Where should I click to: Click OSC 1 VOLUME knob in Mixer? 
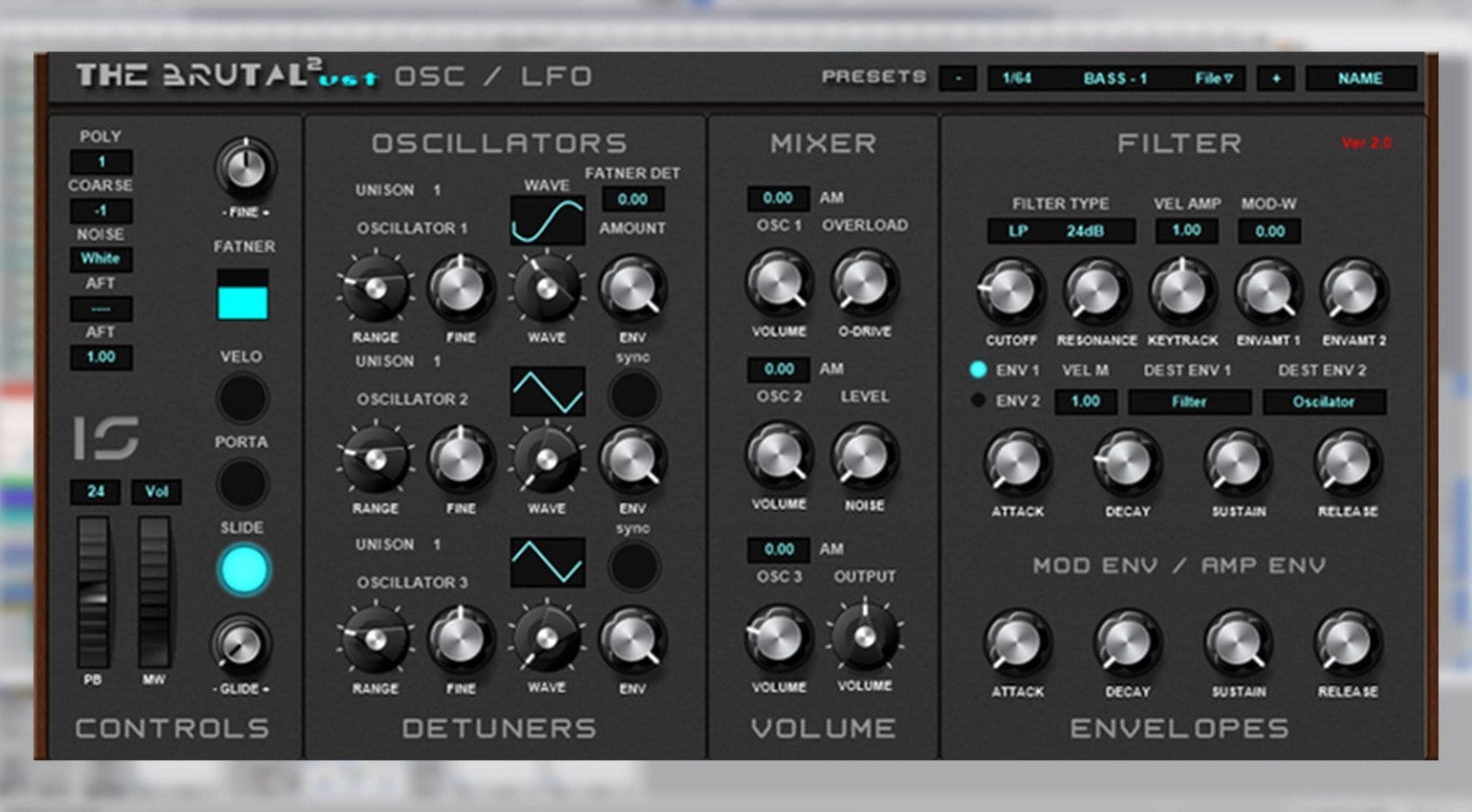click(x=779, y=284)
